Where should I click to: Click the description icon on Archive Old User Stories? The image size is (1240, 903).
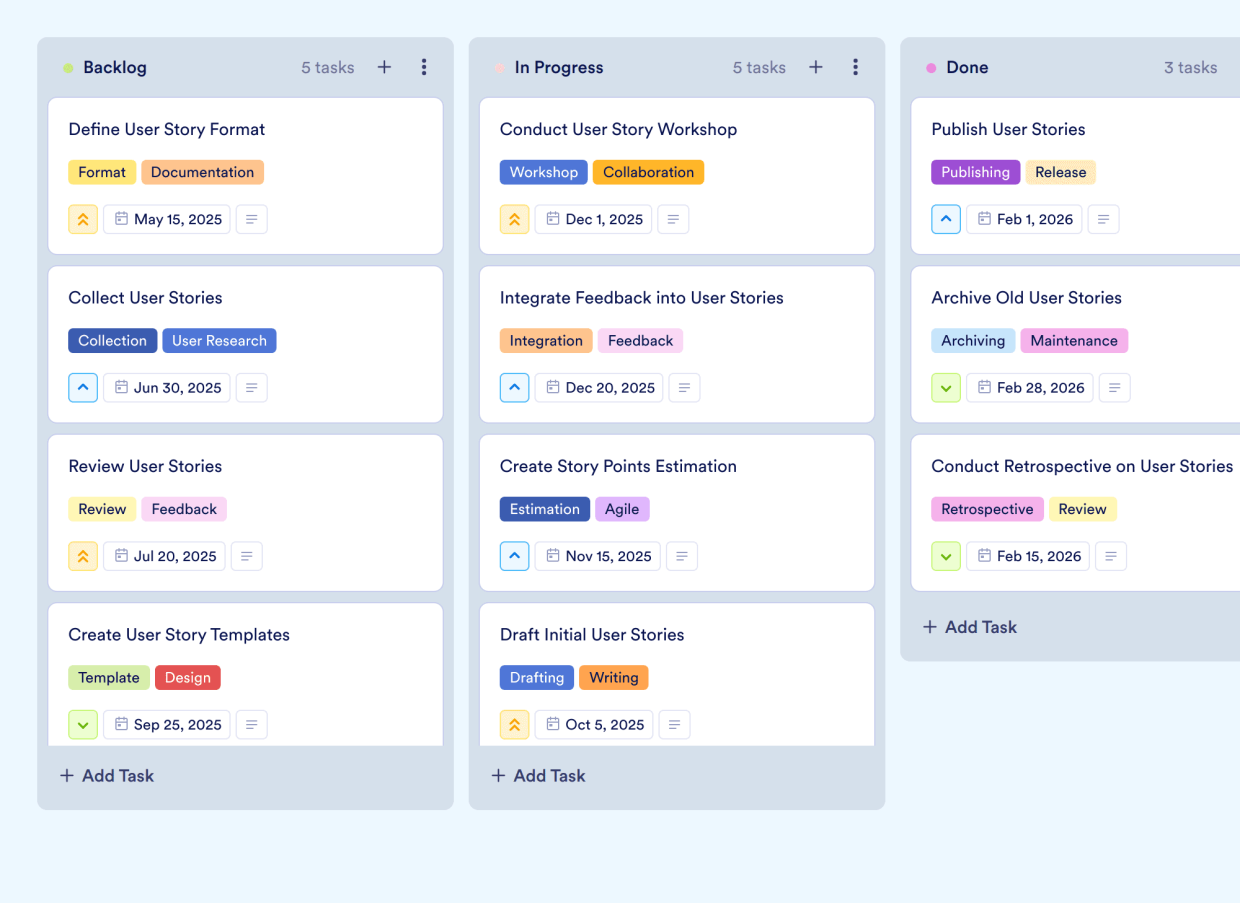click(x=1114, y=387)
